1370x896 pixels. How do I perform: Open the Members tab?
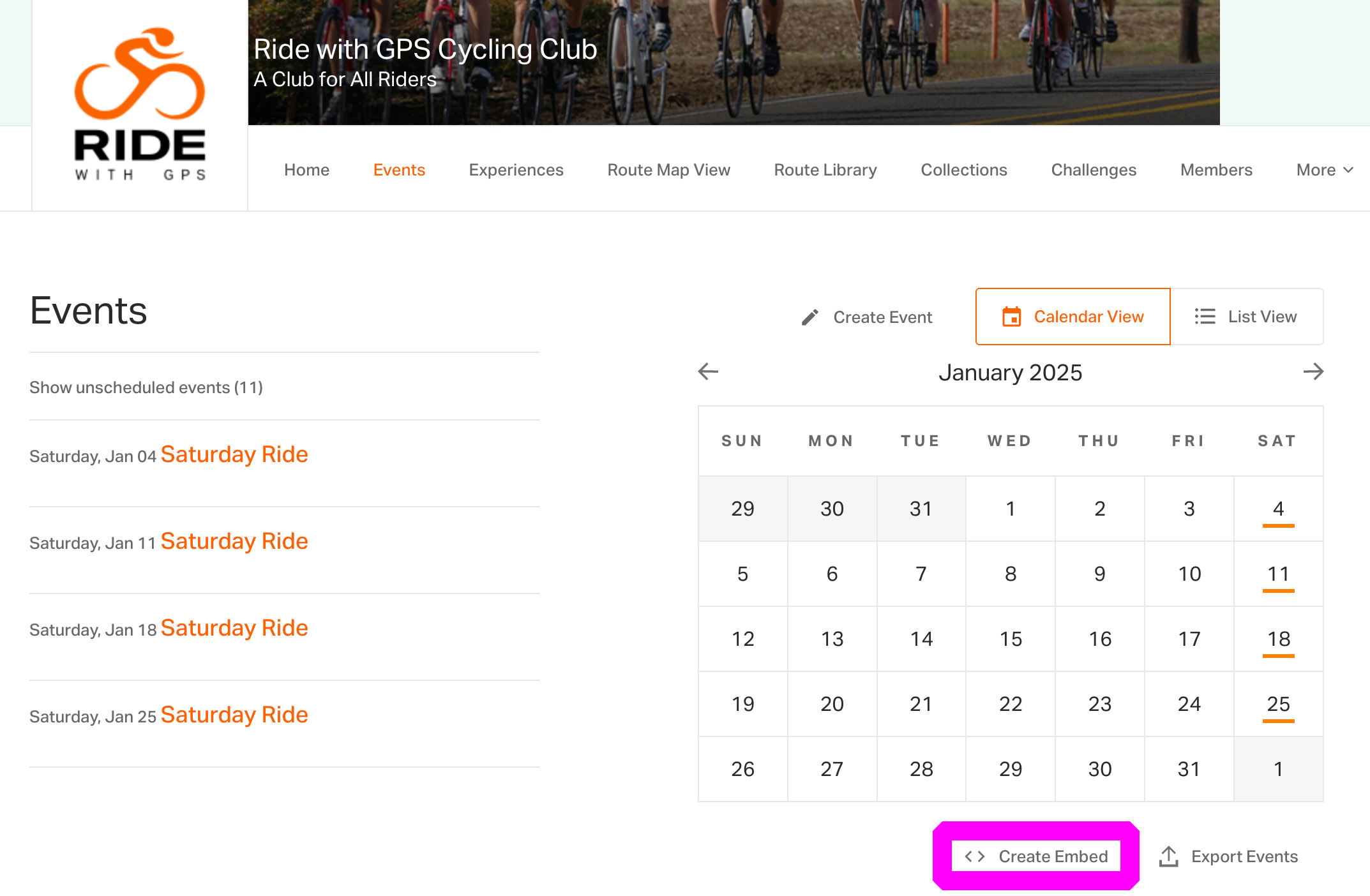point(1216,170)
